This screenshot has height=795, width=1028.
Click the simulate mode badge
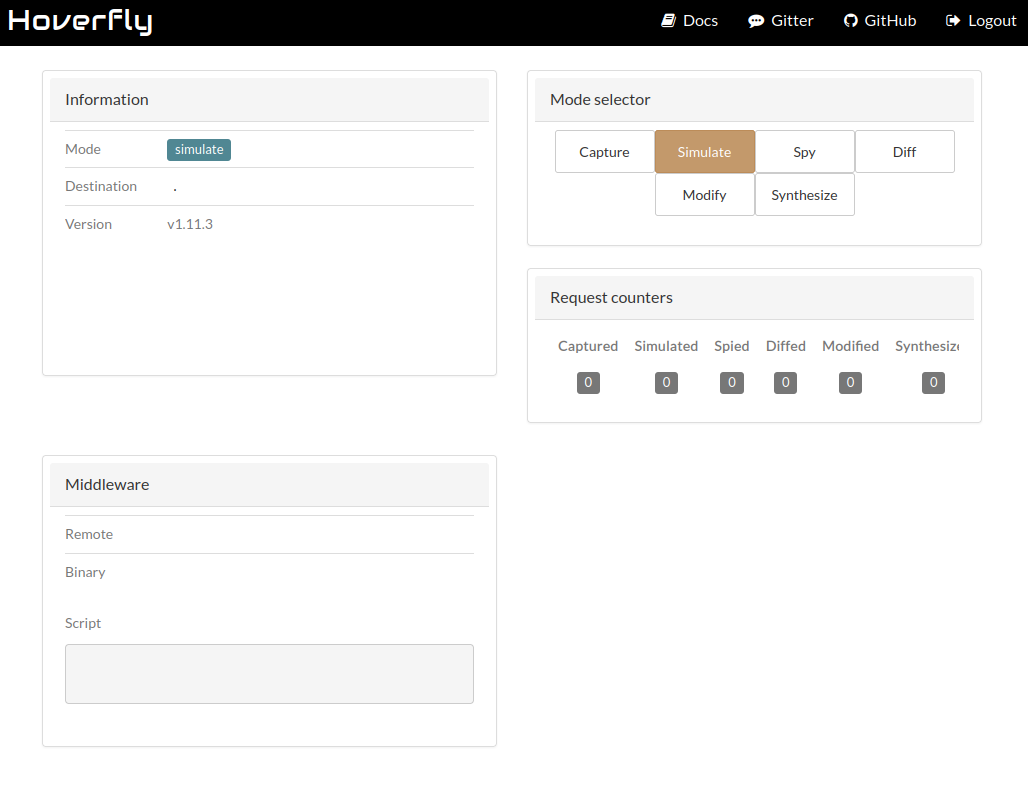[x=199, y=149]
